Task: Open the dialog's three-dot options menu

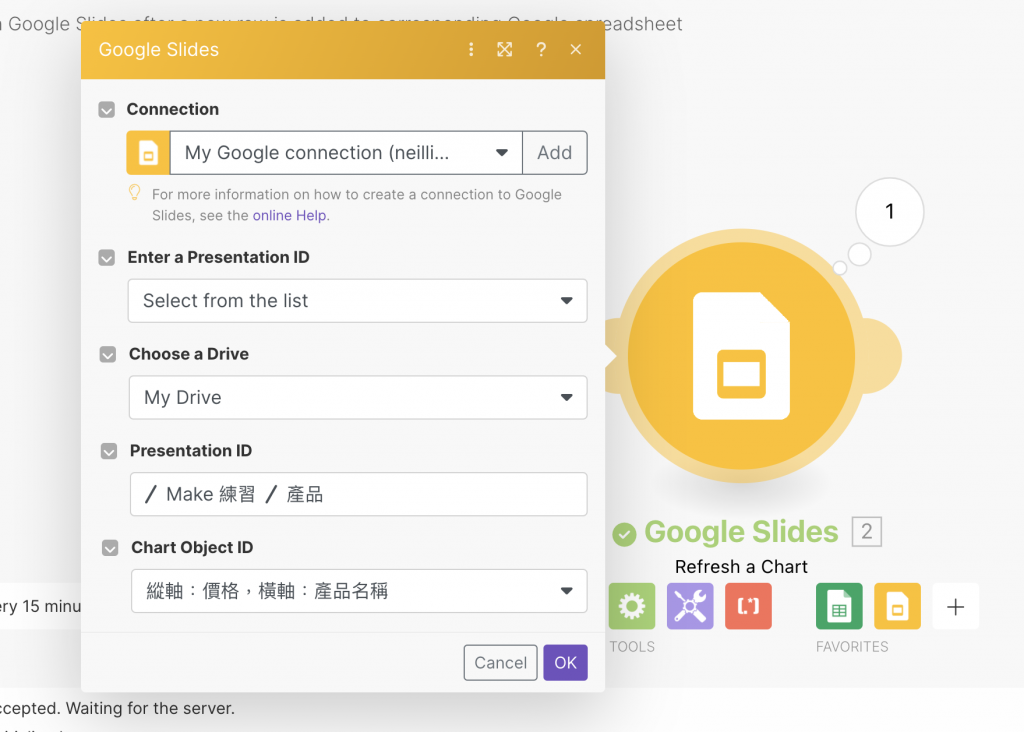Action: pos(471,50)
